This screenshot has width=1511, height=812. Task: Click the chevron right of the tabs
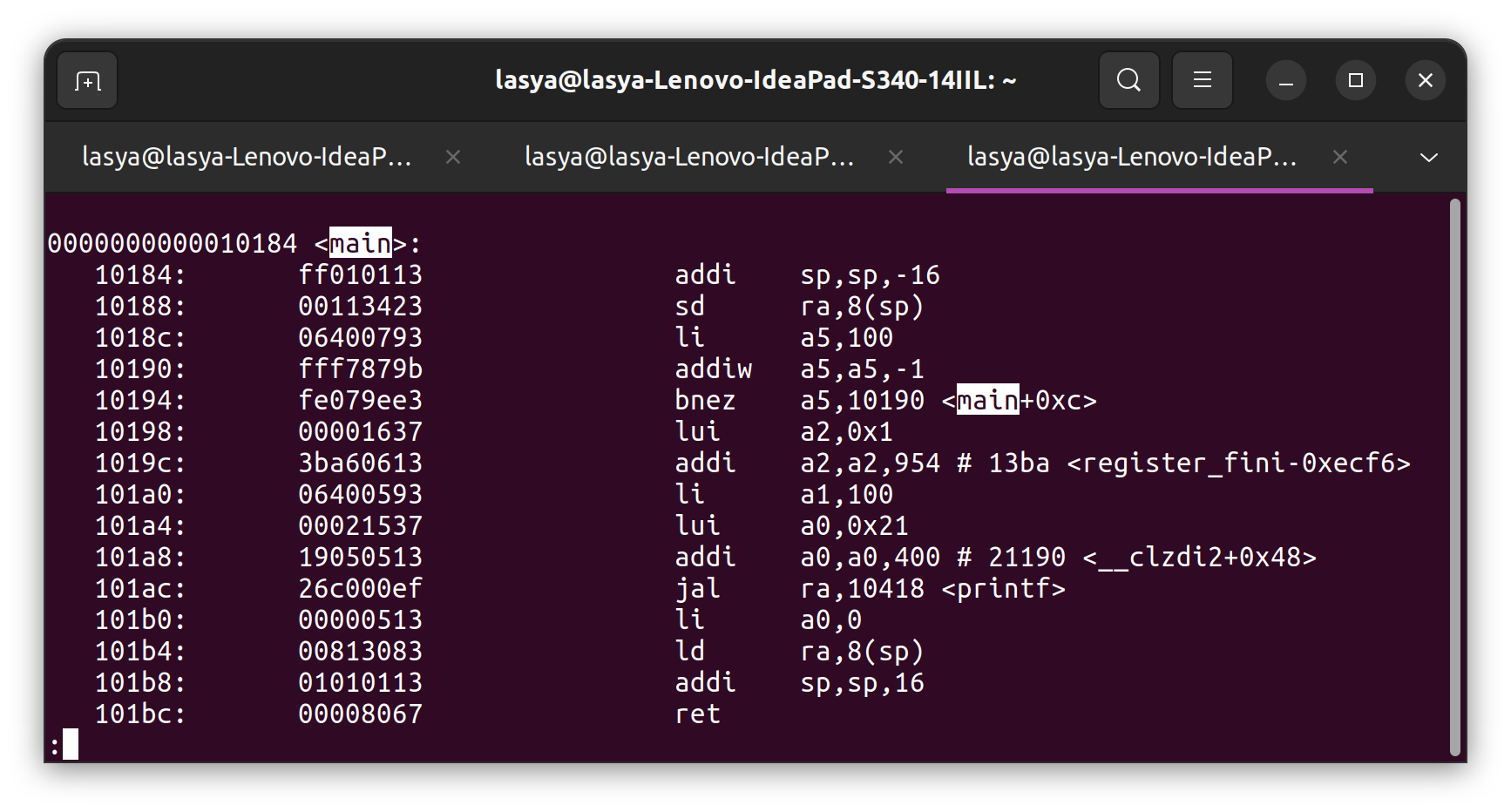point(1427,158)
